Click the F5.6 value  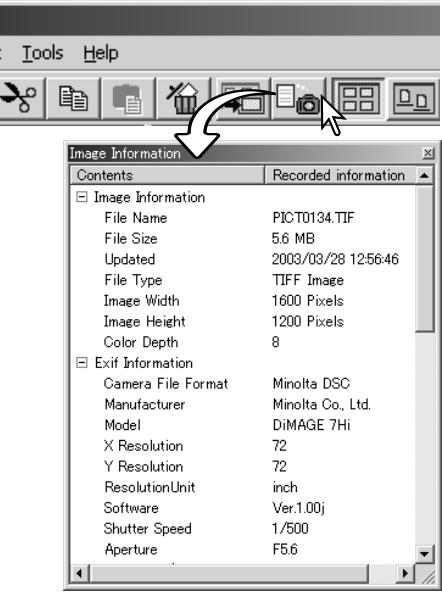coord(285,550)
